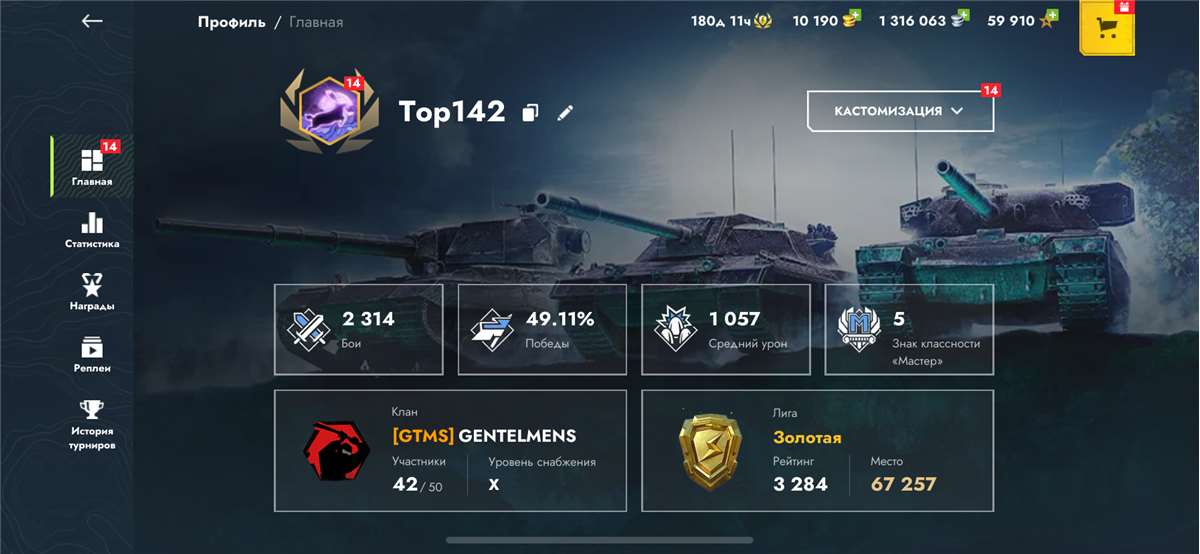Click the Профиль breadcrumb link
1200x554 pixels.
click(x=231, y=21)
